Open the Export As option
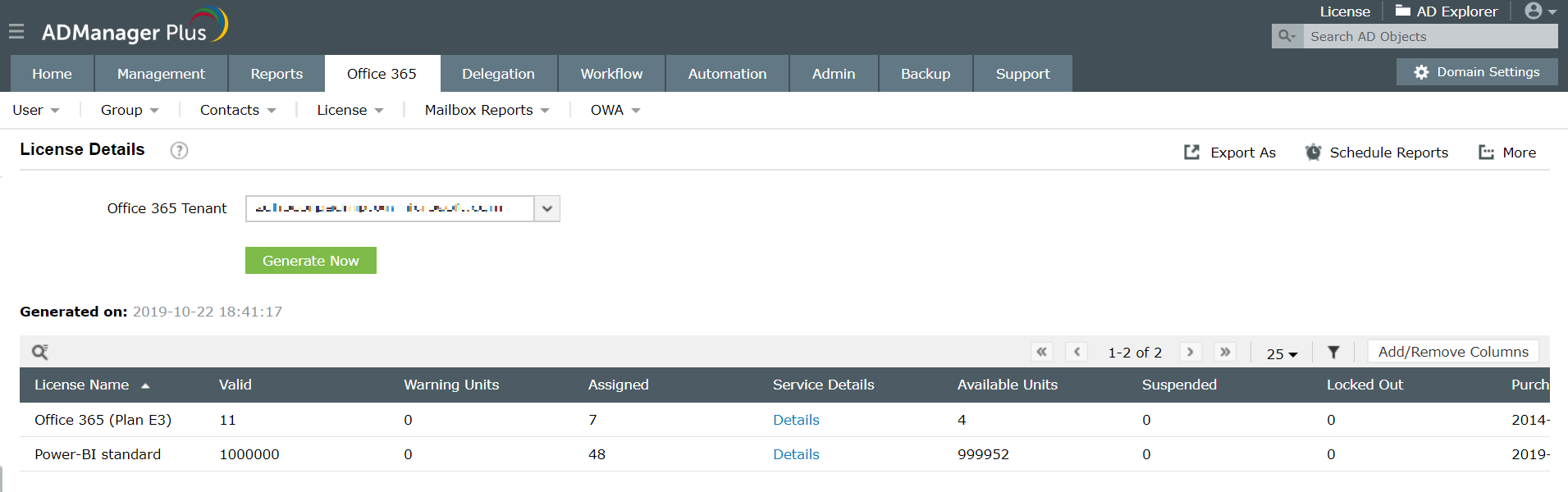1568x492 pixels. pyautogui.click(x=1230, y=153)
